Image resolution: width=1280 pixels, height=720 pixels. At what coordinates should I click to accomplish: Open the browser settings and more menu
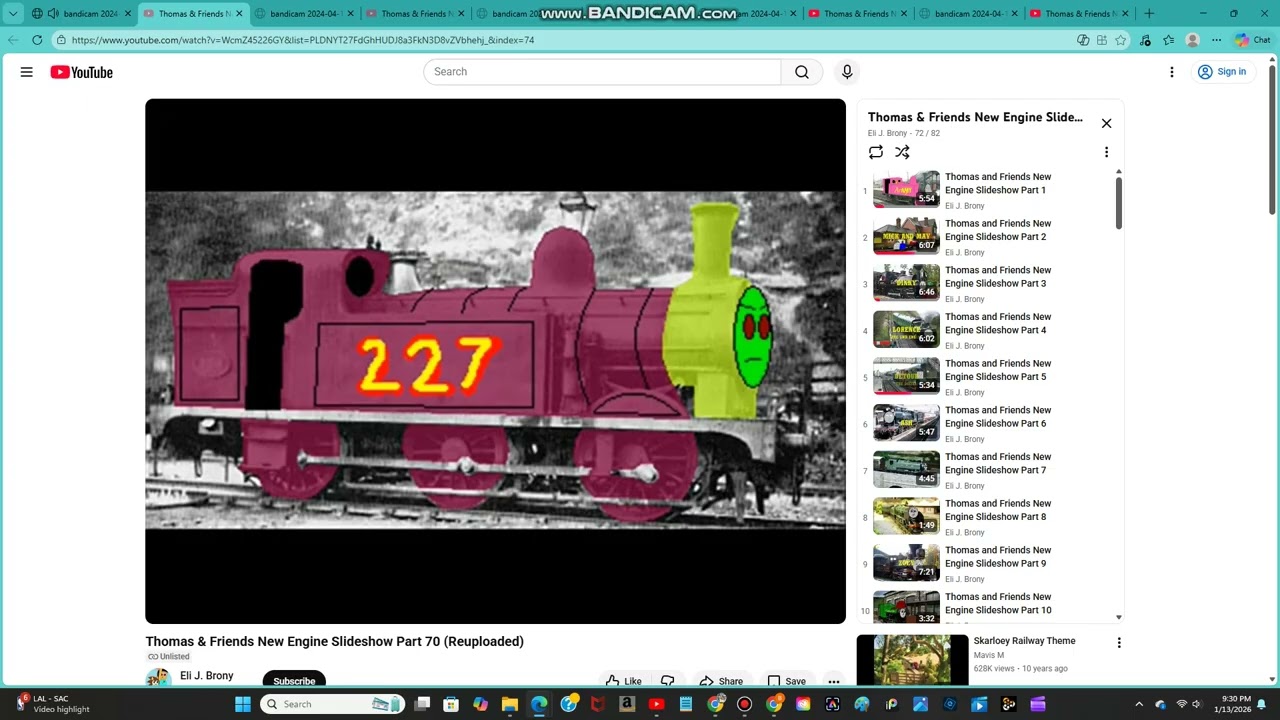coord(1216,40)
